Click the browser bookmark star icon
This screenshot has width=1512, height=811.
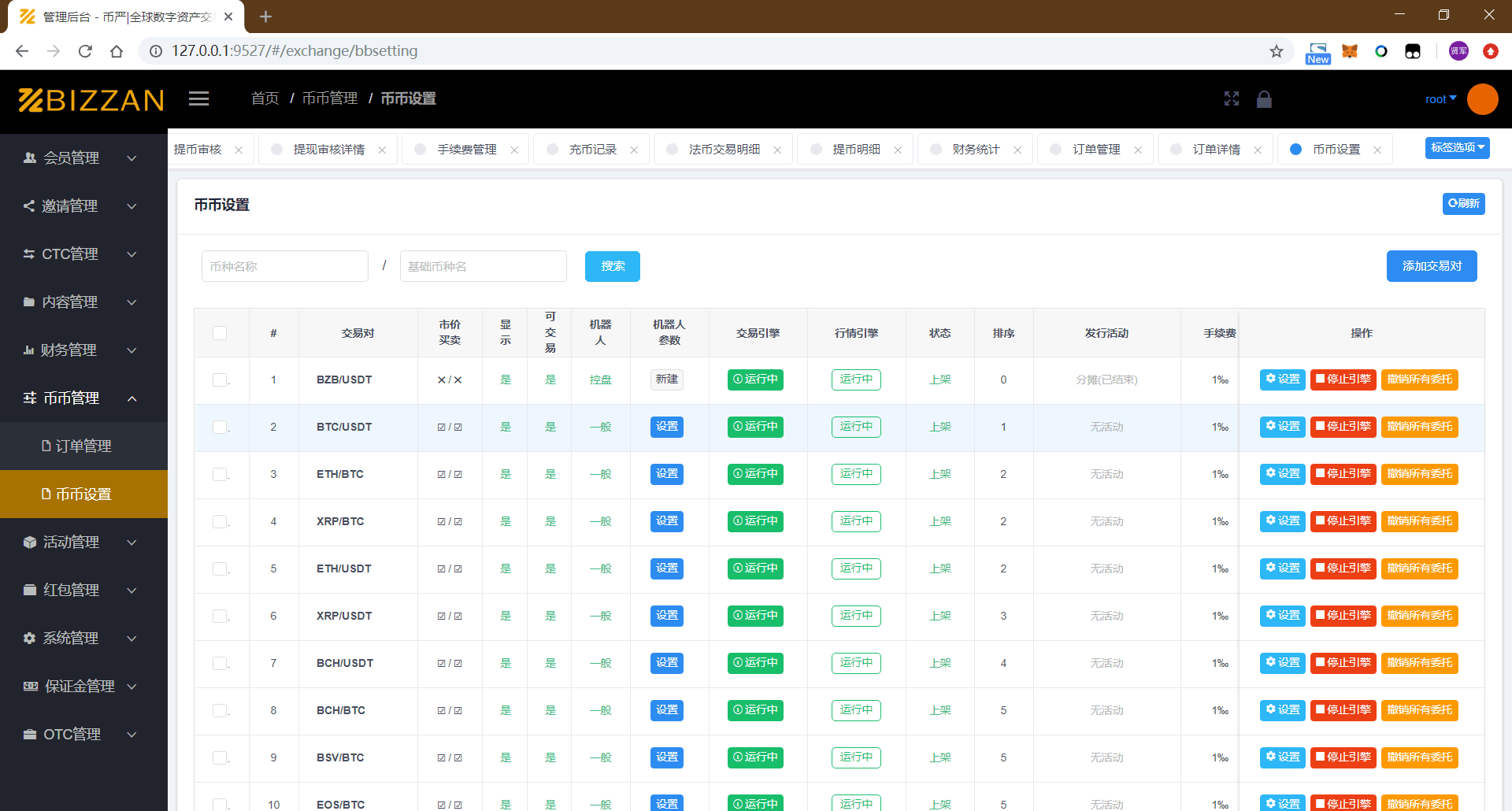1276,51
